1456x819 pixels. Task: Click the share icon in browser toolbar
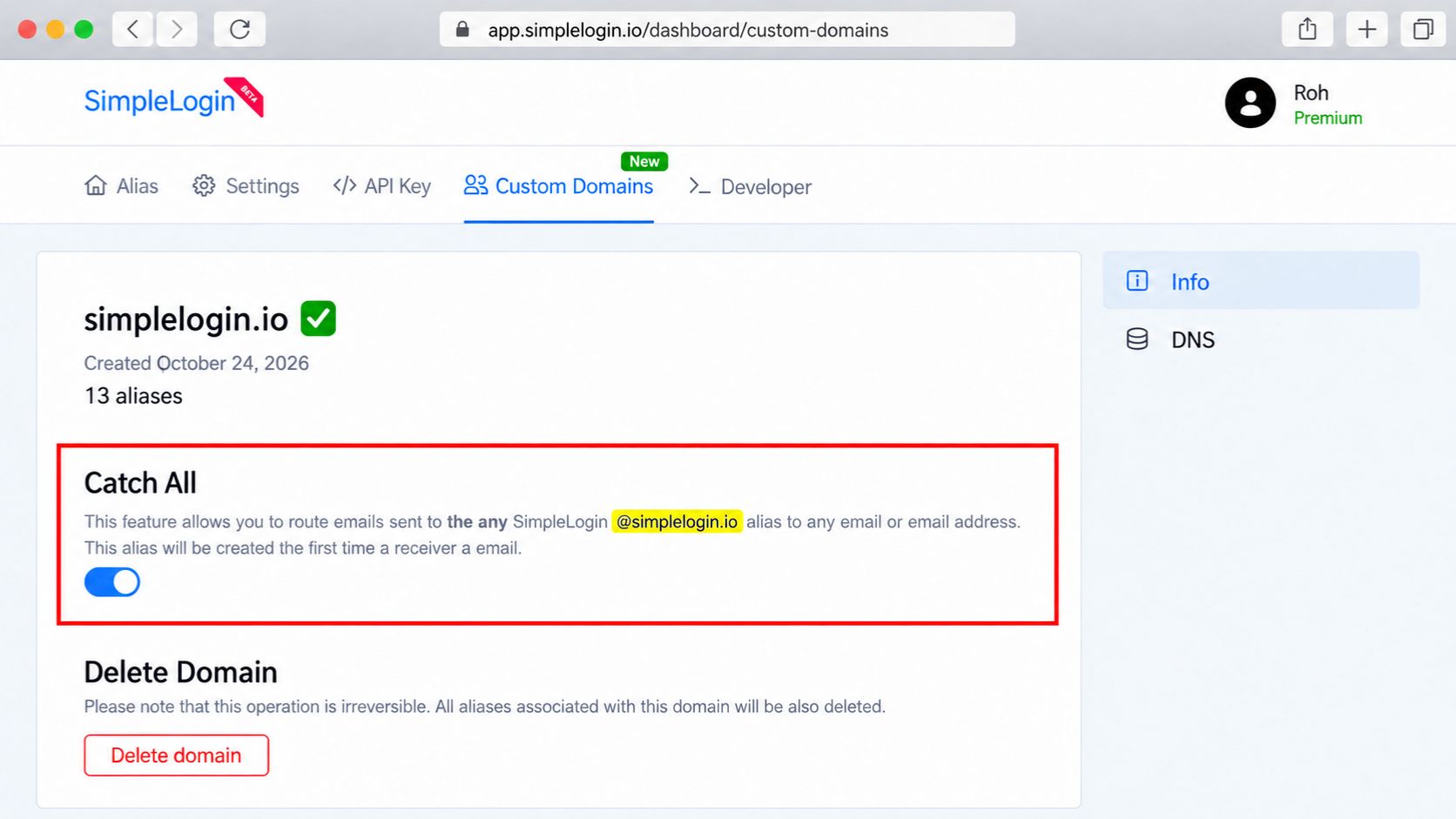point(1307,30)
